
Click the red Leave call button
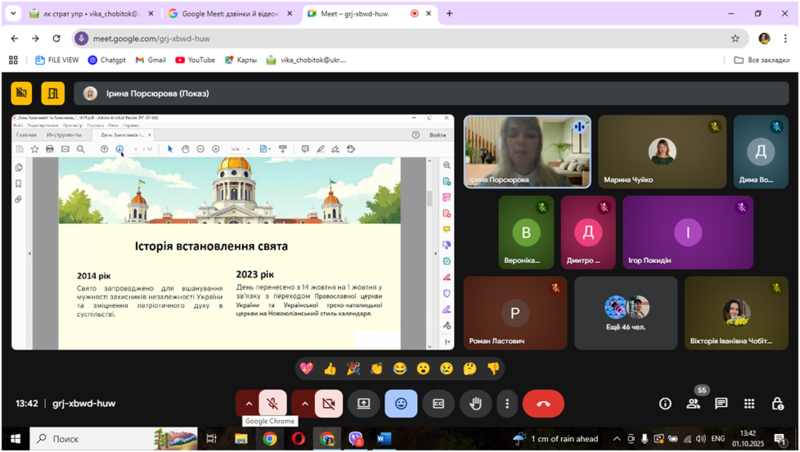tap(543, 404)
